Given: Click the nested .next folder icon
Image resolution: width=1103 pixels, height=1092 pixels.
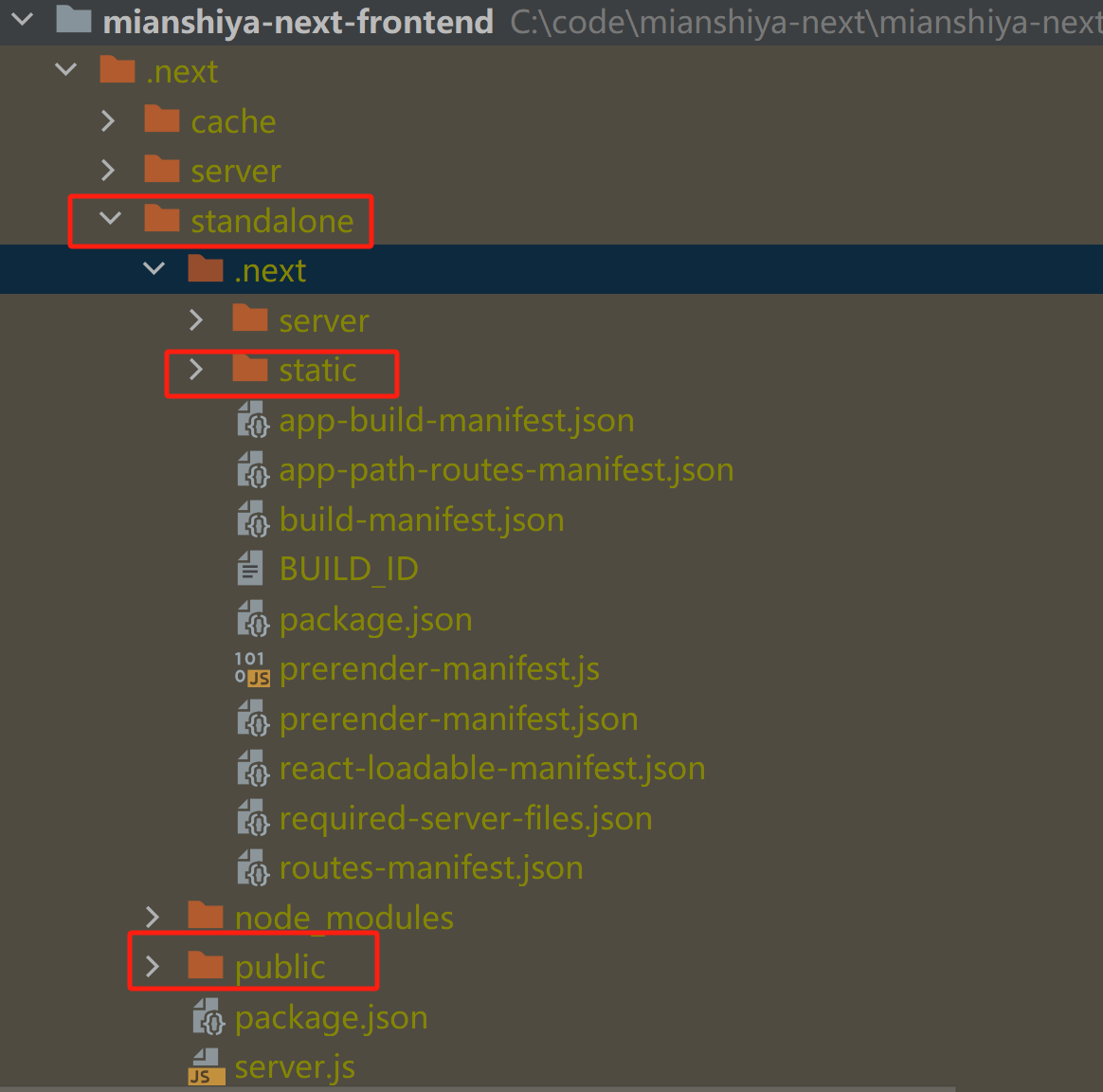Looking at the screenshot, I should click(x=206, y=268).
